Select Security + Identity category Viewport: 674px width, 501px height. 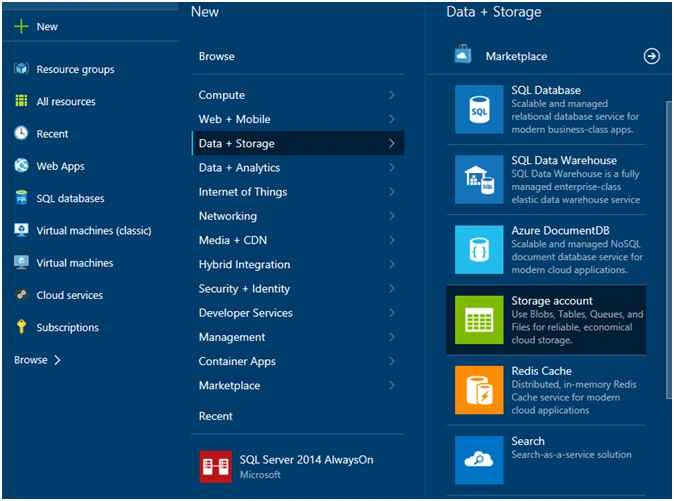[x=297, y=289]
